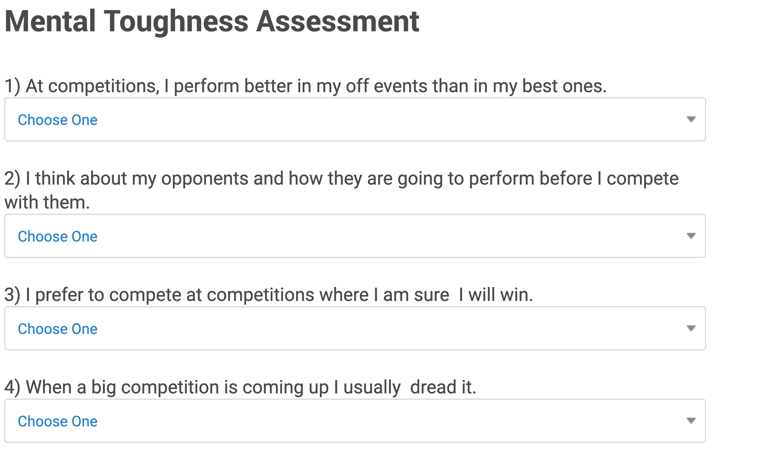
Task: Click question 1 text about off events
Action: 306,86
